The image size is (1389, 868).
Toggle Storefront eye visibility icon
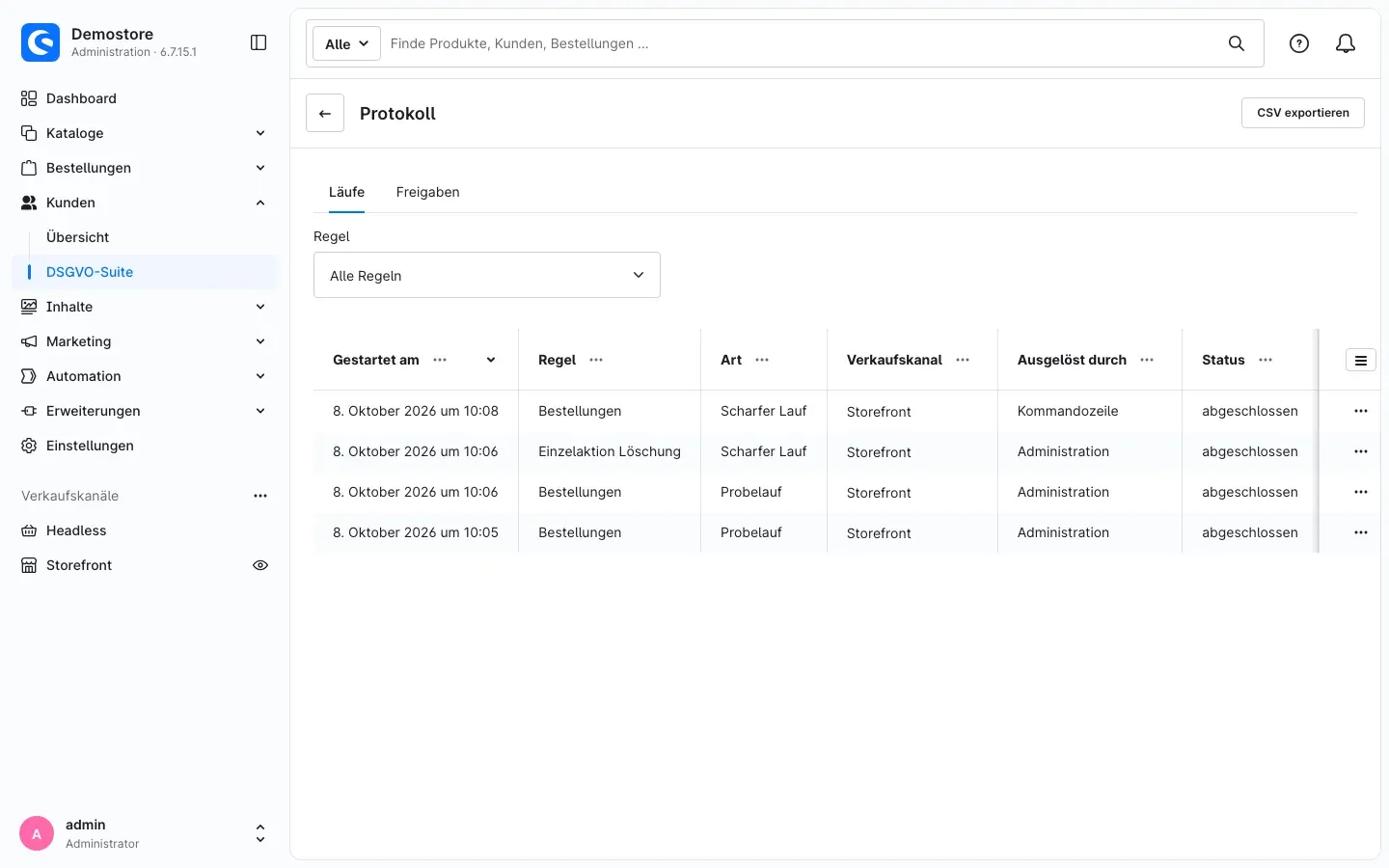click(260, 565)
